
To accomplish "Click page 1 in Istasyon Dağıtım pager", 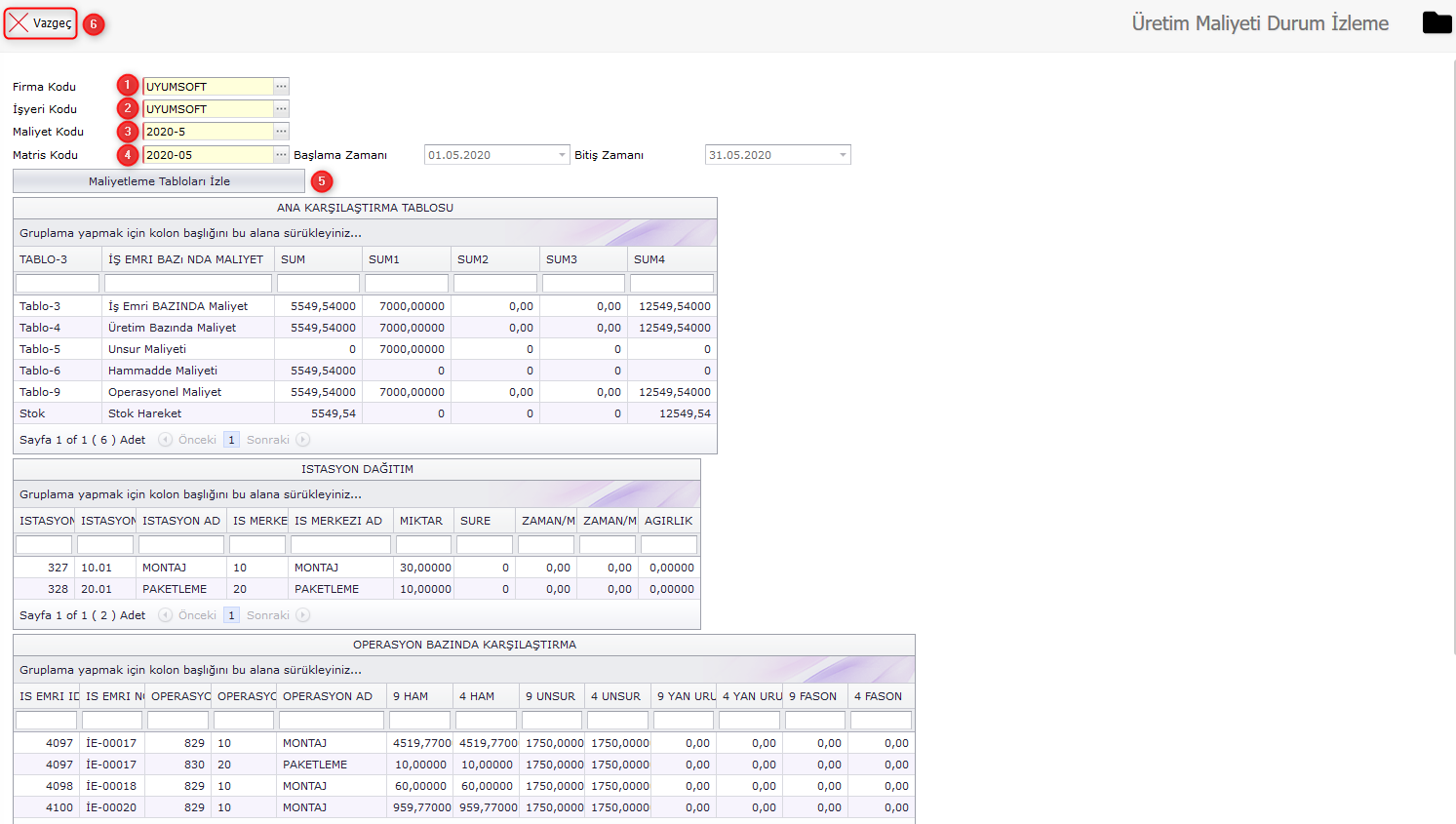I will (231, 615).
